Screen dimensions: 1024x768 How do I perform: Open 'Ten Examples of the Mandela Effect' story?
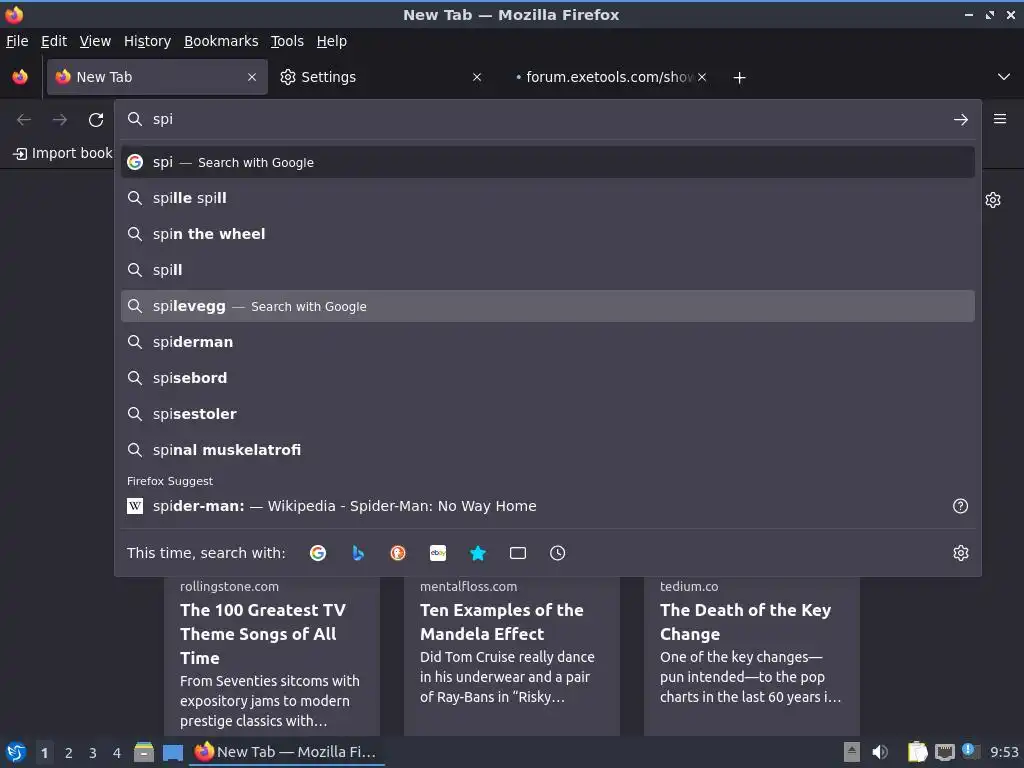tap(502, 622)
